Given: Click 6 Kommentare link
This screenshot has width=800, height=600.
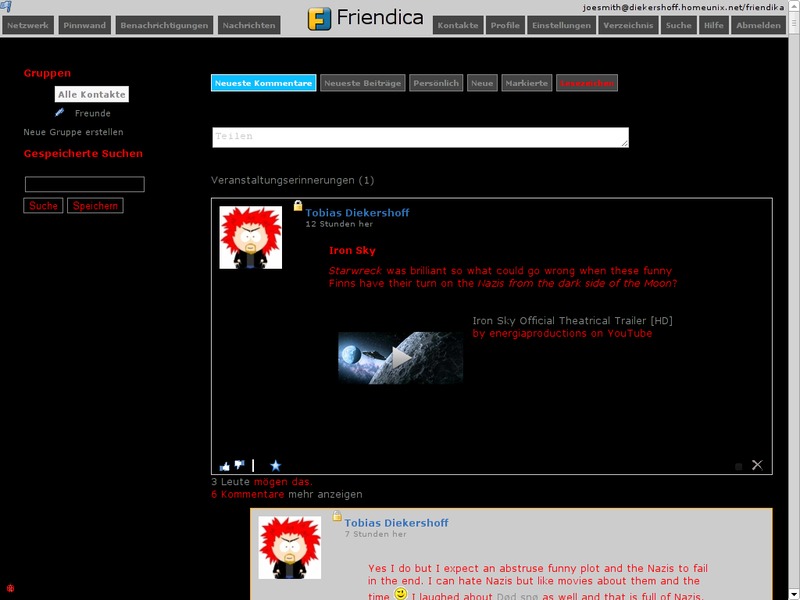Looking at the screenshot, I should coord(247,494).
